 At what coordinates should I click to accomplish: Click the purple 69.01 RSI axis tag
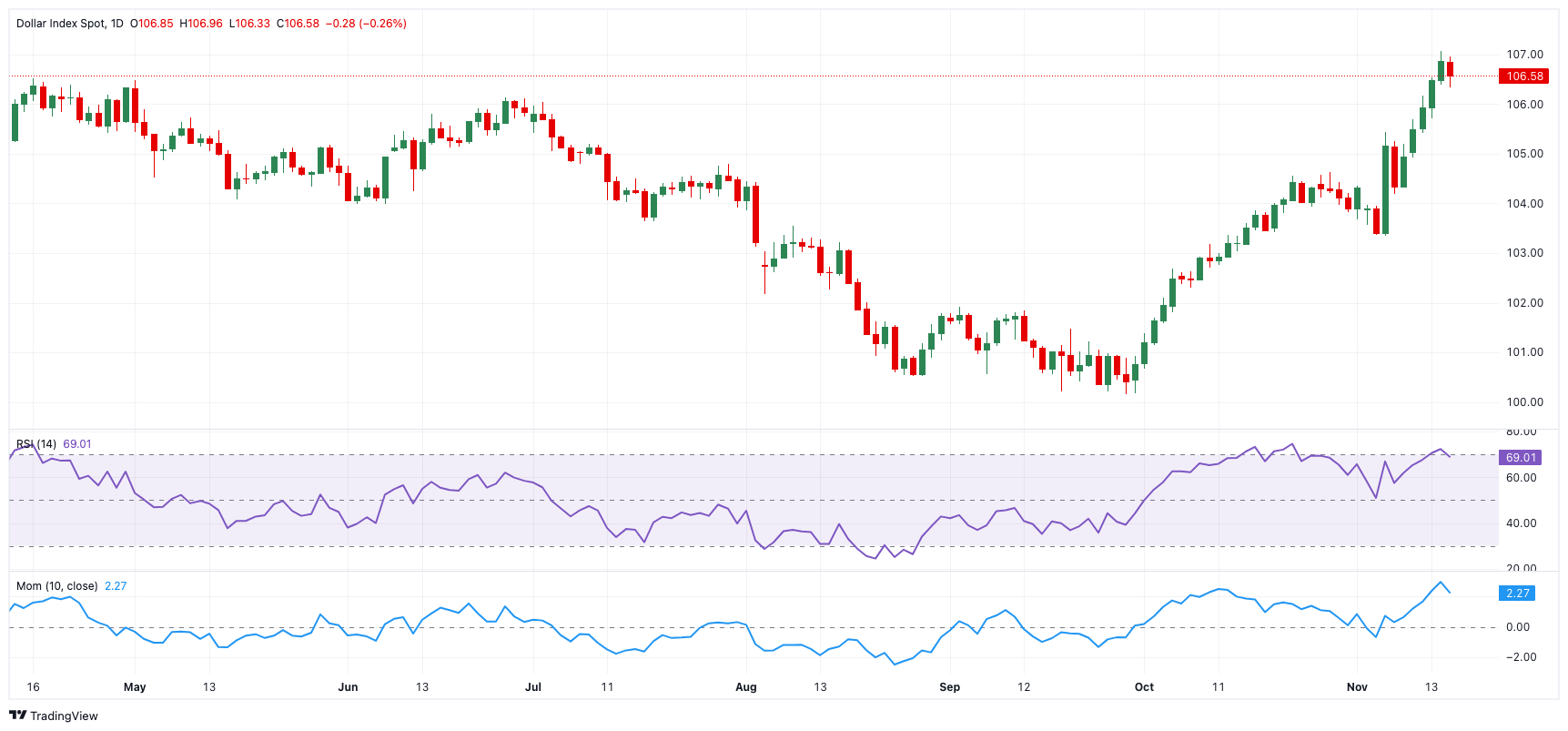[1520, 458]
